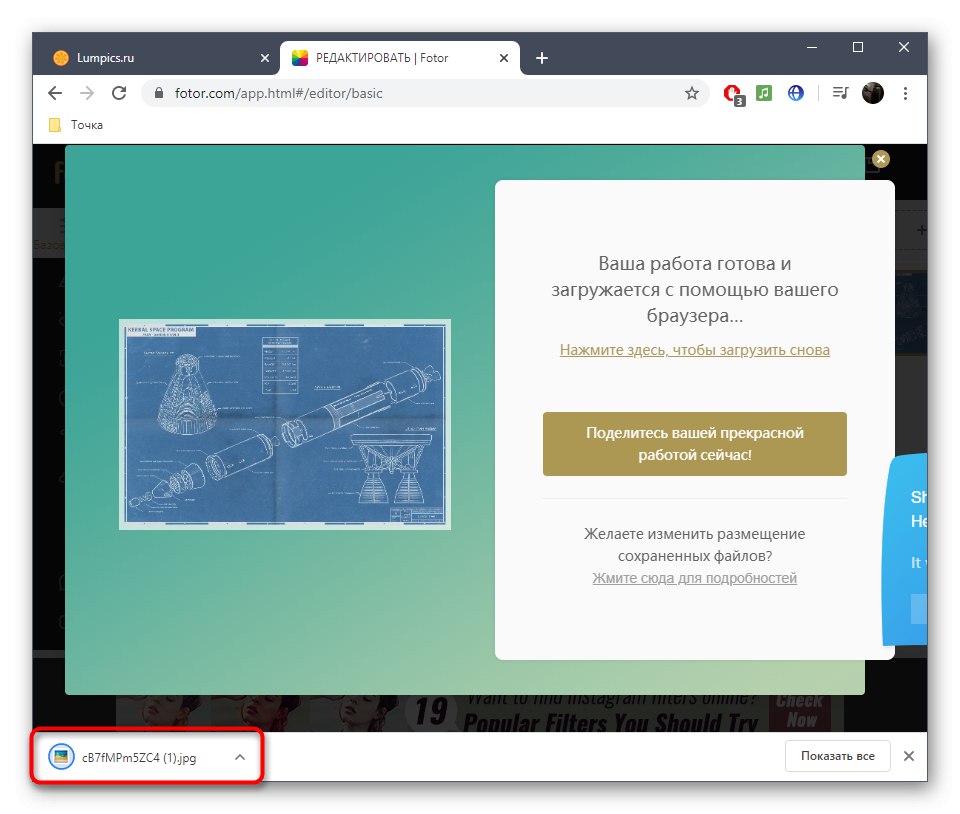Click Поделитесь вашей прекрасной работой сейчас button

(x=694, y=443)
